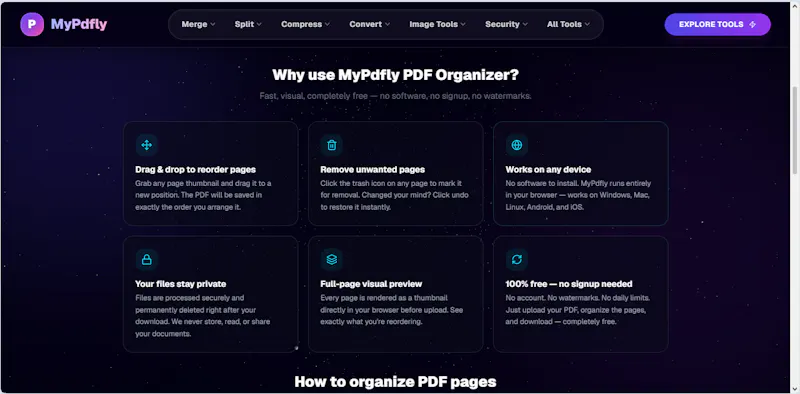800x394 pixels.
Task: Click the MyPdfly purple P logo icon
Action: tap(32, 24)
